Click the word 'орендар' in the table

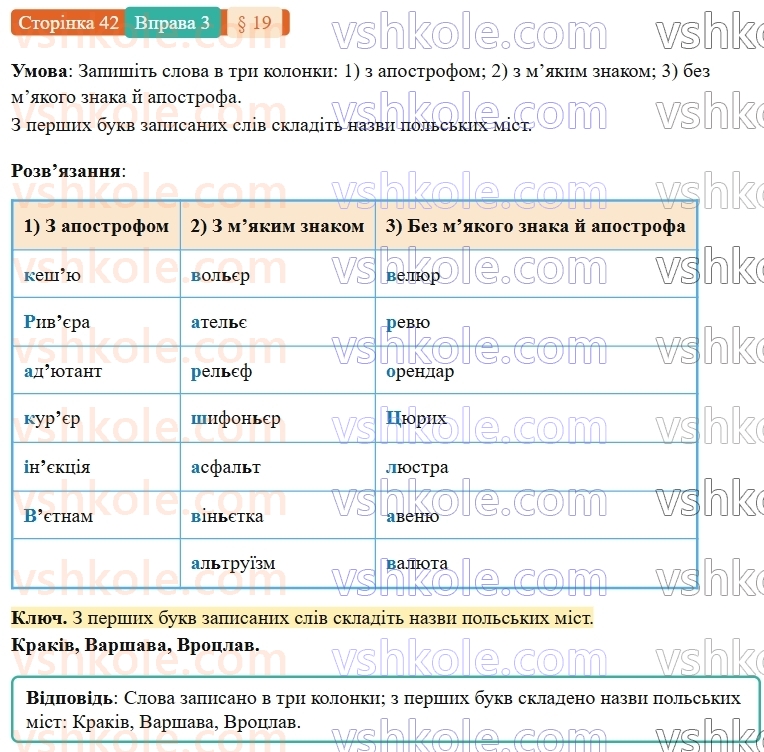point(420,371)
